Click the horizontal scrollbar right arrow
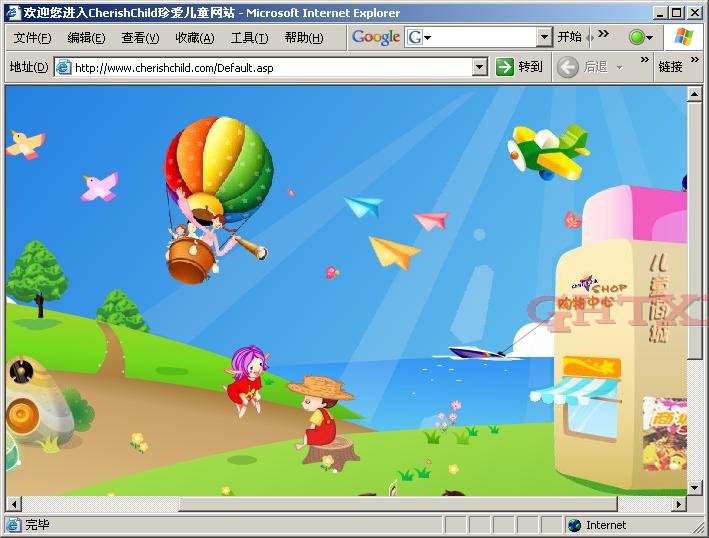The image size is (709, 538). [678, 504]
